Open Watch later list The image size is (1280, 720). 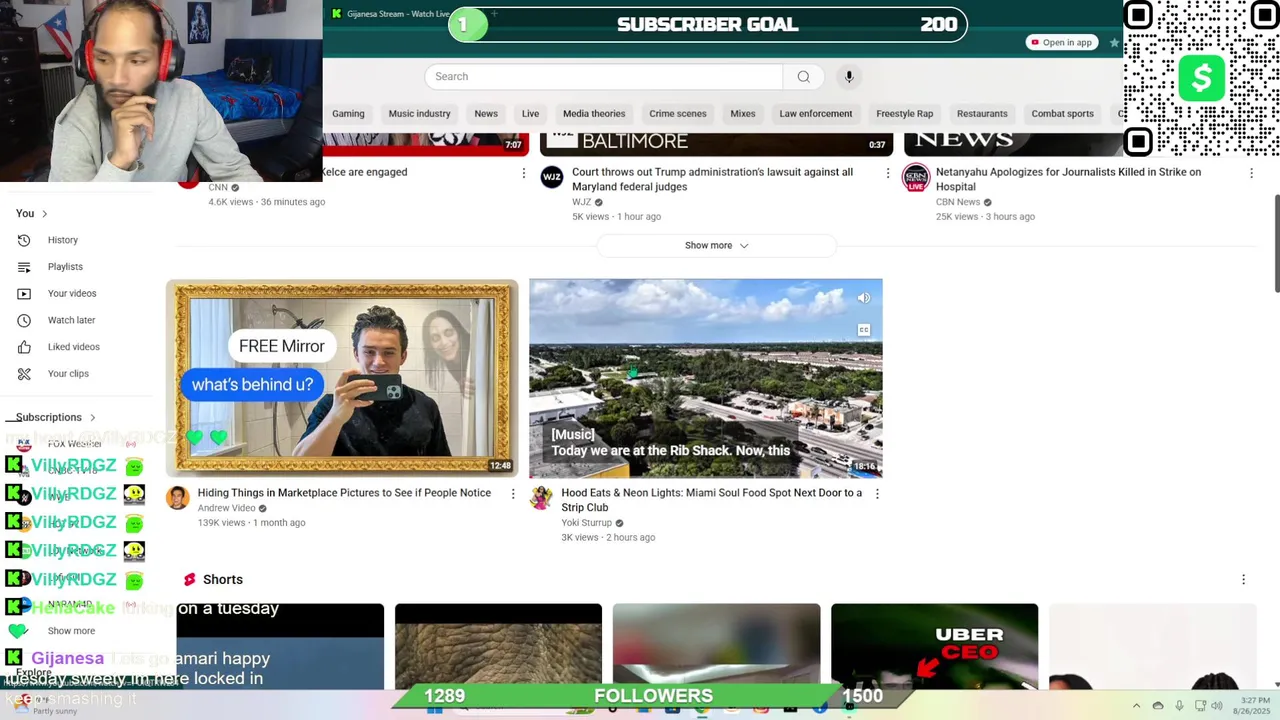click(71, 320)
